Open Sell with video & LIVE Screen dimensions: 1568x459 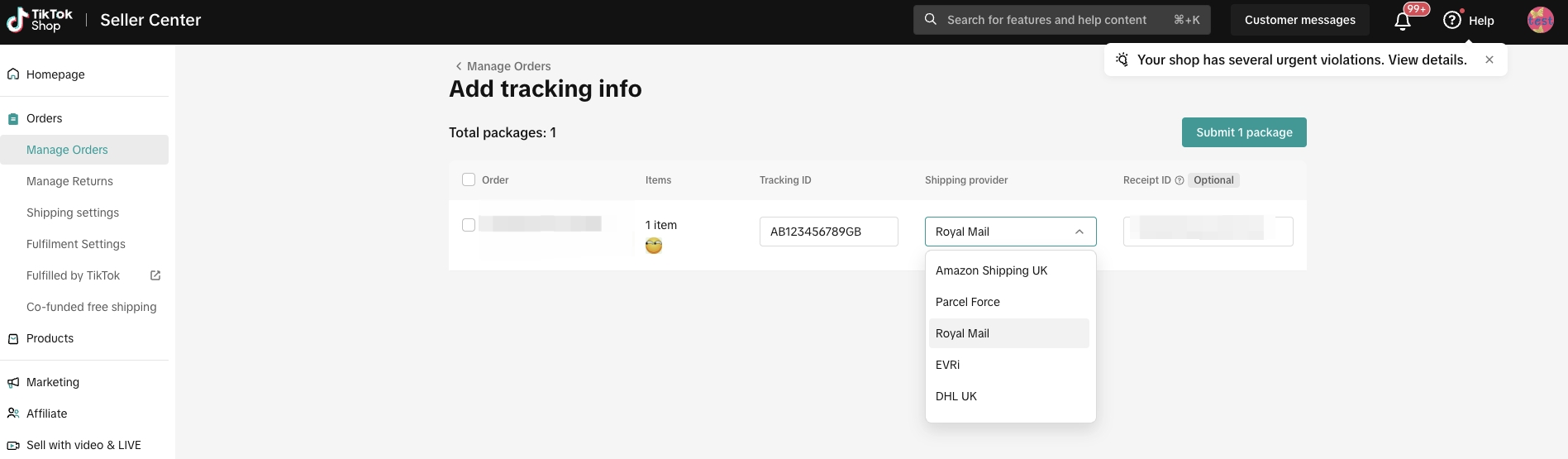(x=83, y=445)
